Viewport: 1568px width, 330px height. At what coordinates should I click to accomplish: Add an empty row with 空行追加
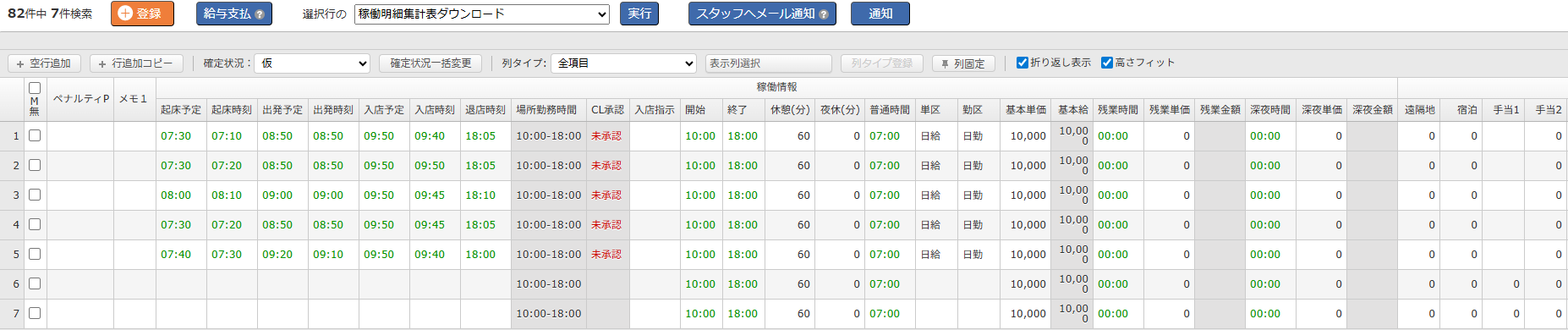click(44, 63)
